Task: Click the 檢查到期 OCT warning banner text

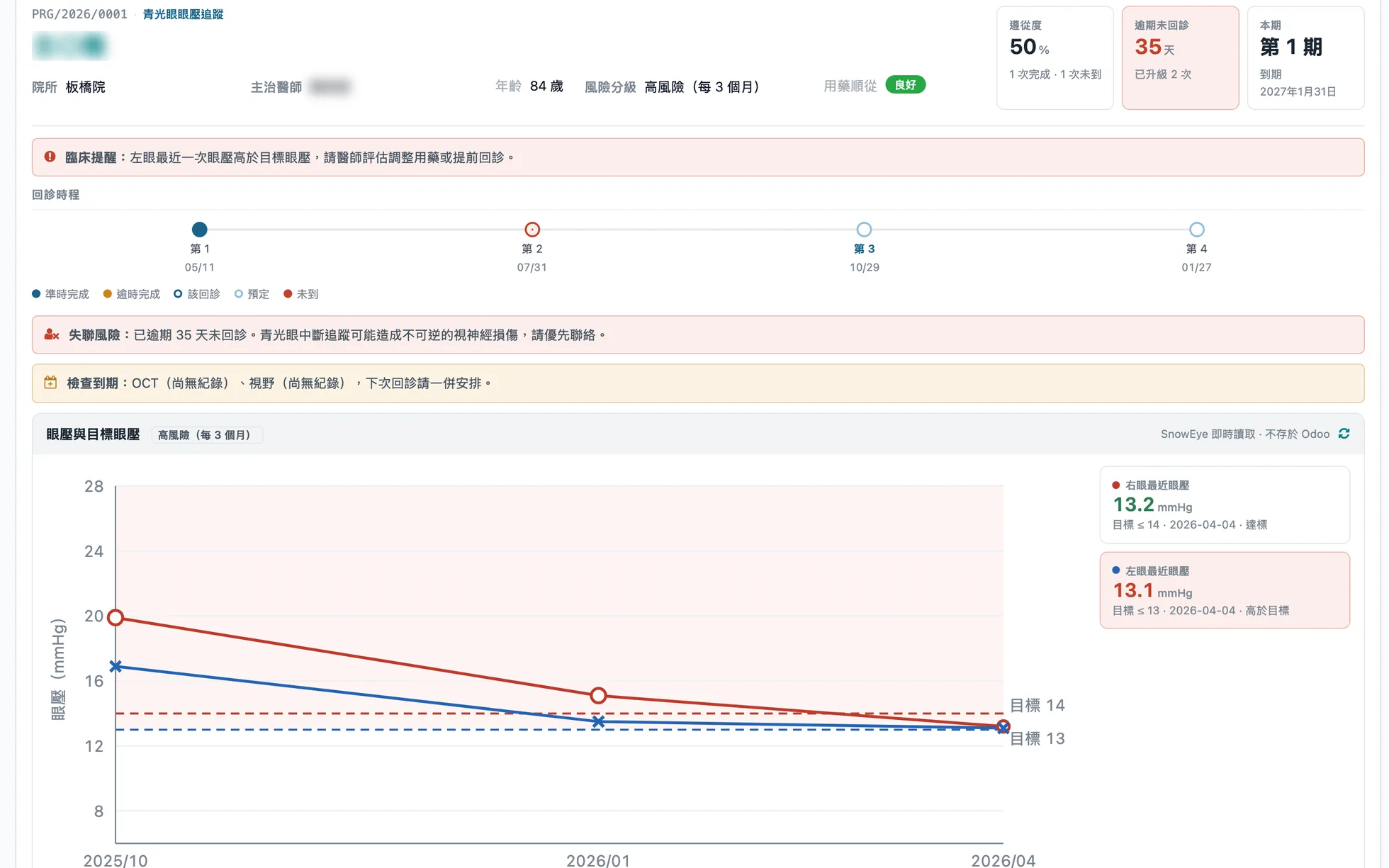Action: click(279, 383)
